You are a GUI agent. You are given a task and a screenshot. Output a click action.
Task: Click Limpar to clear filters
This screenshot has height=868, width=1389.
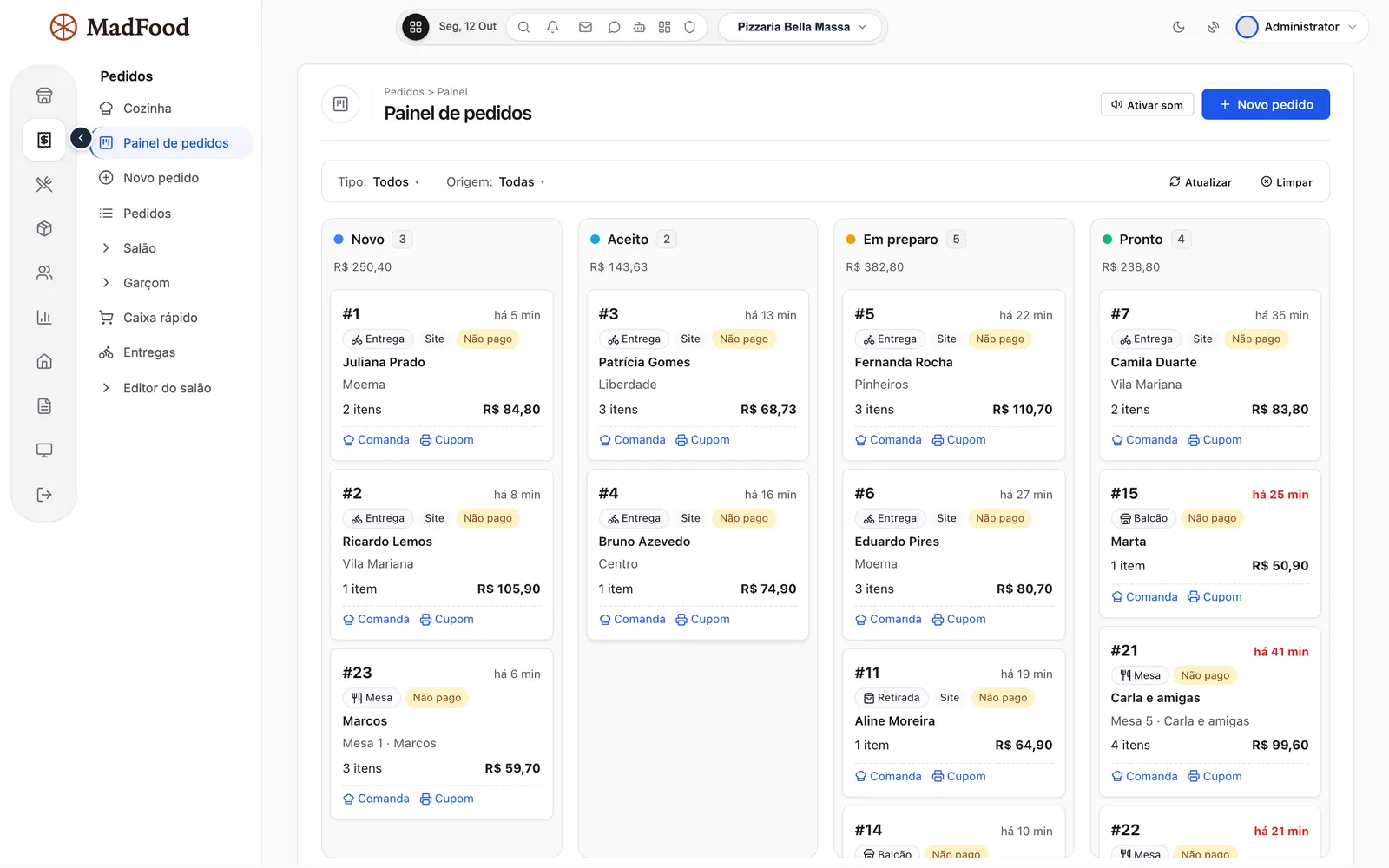(1286, 181)
